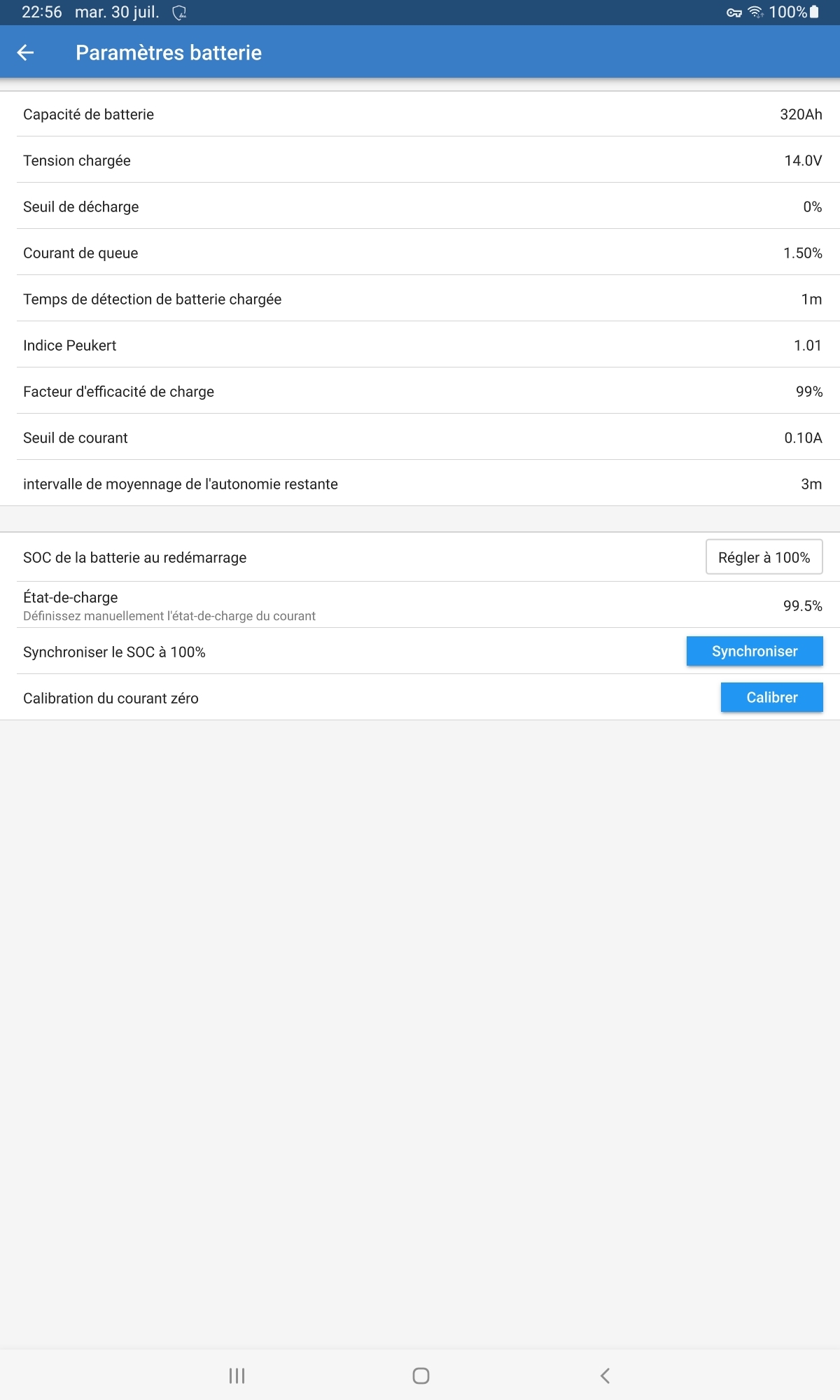Open Seuil de courant setting

point(420,437)
